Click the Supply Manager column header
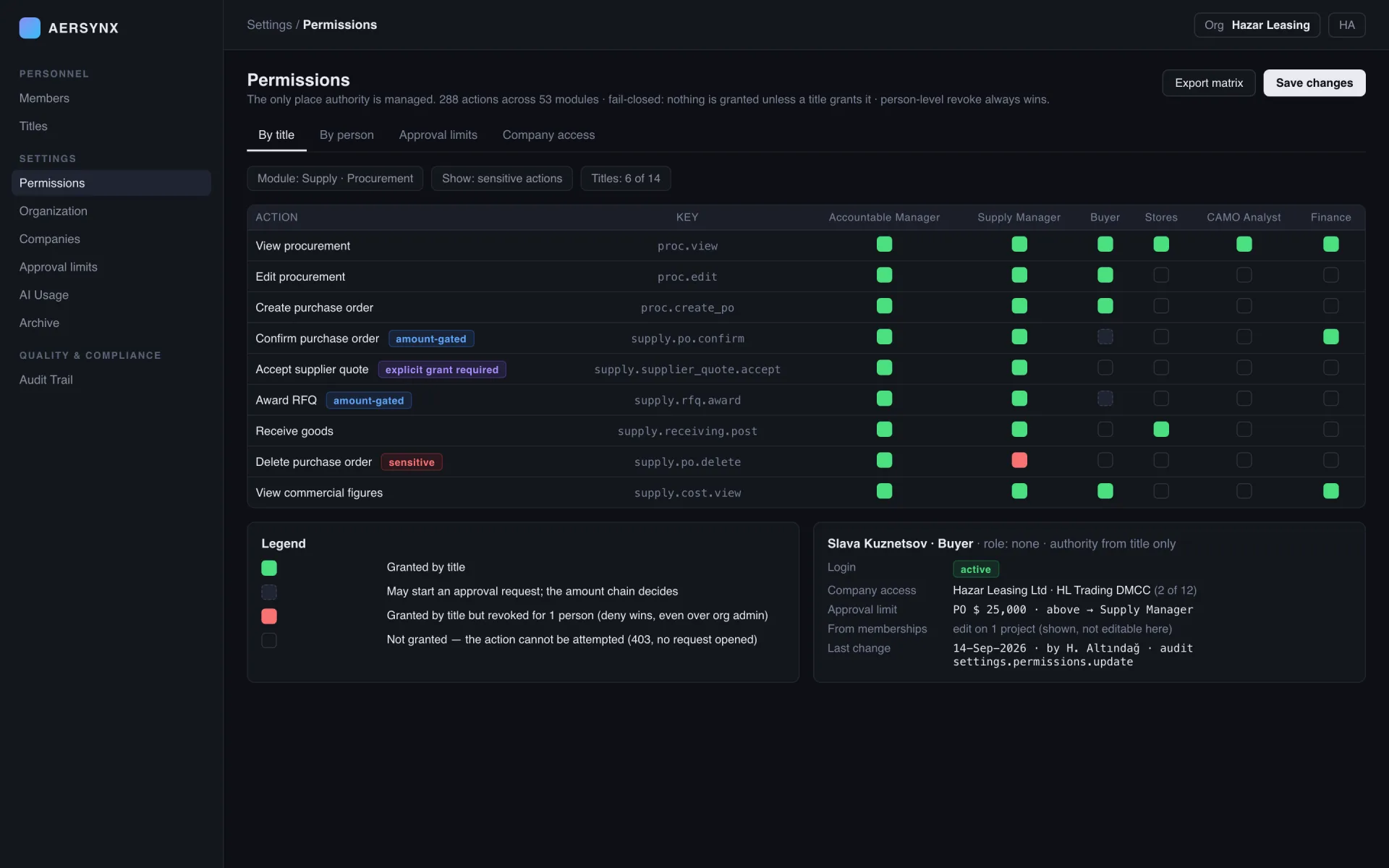The image size is (1389, 868). pos(1019,217)
